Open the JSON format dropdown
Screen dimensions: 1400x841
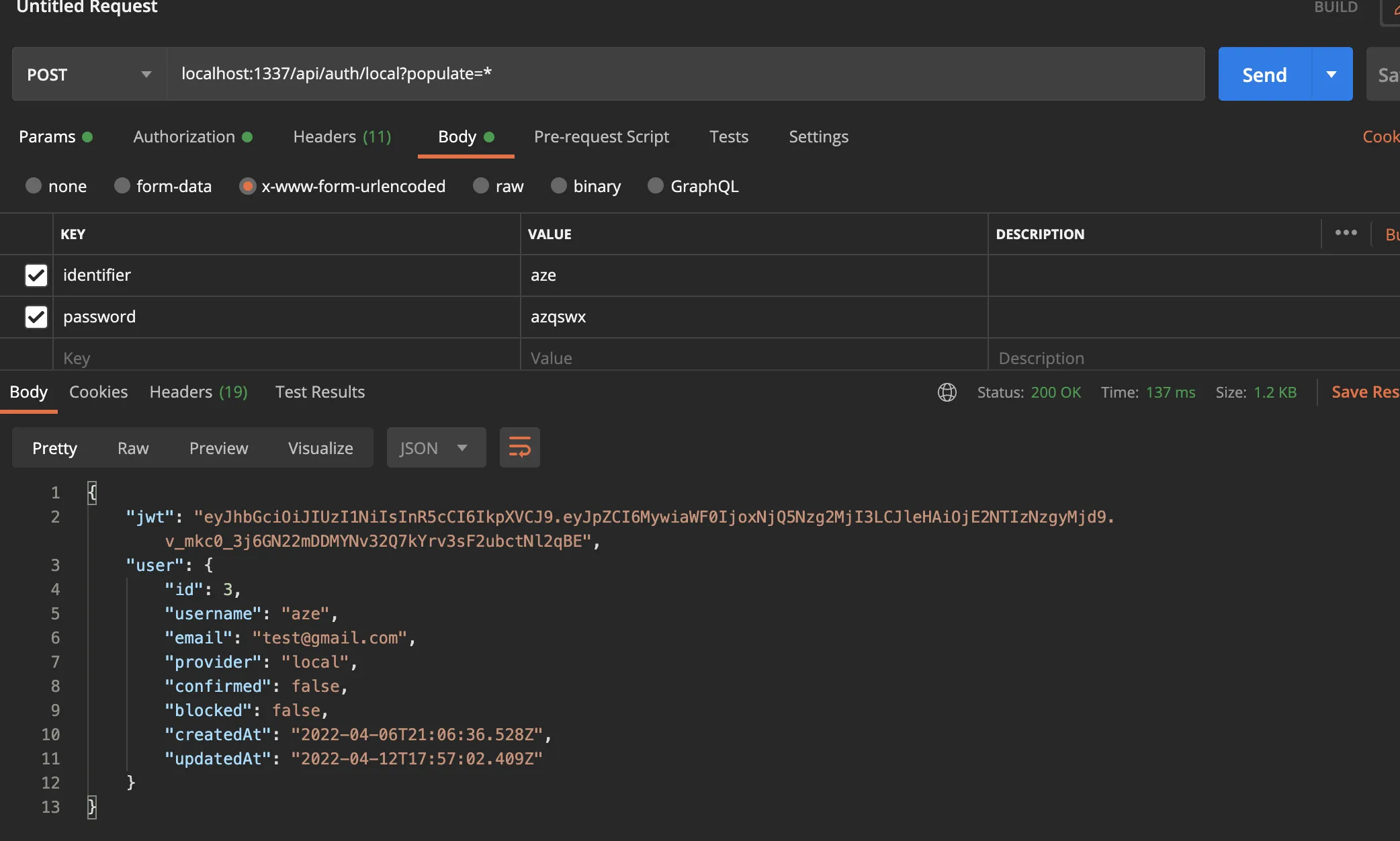pyautogui.click(x=435, y=447)
